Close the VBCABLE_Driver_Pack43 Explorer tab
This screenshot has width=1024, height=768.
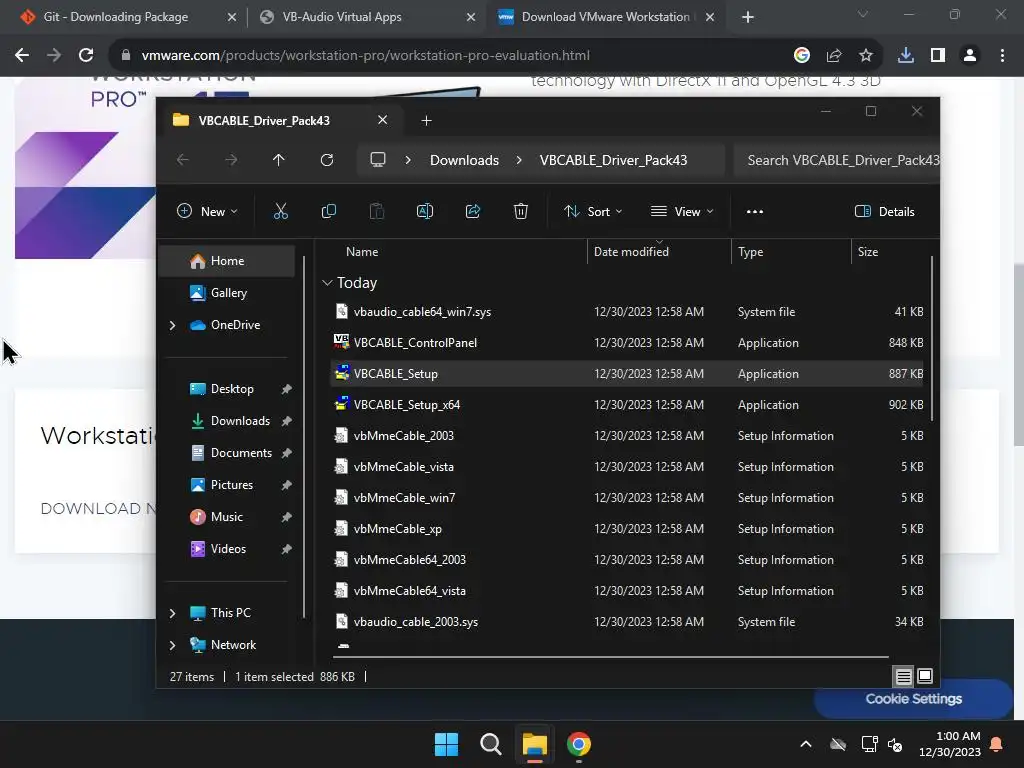(x=383, y=120)
